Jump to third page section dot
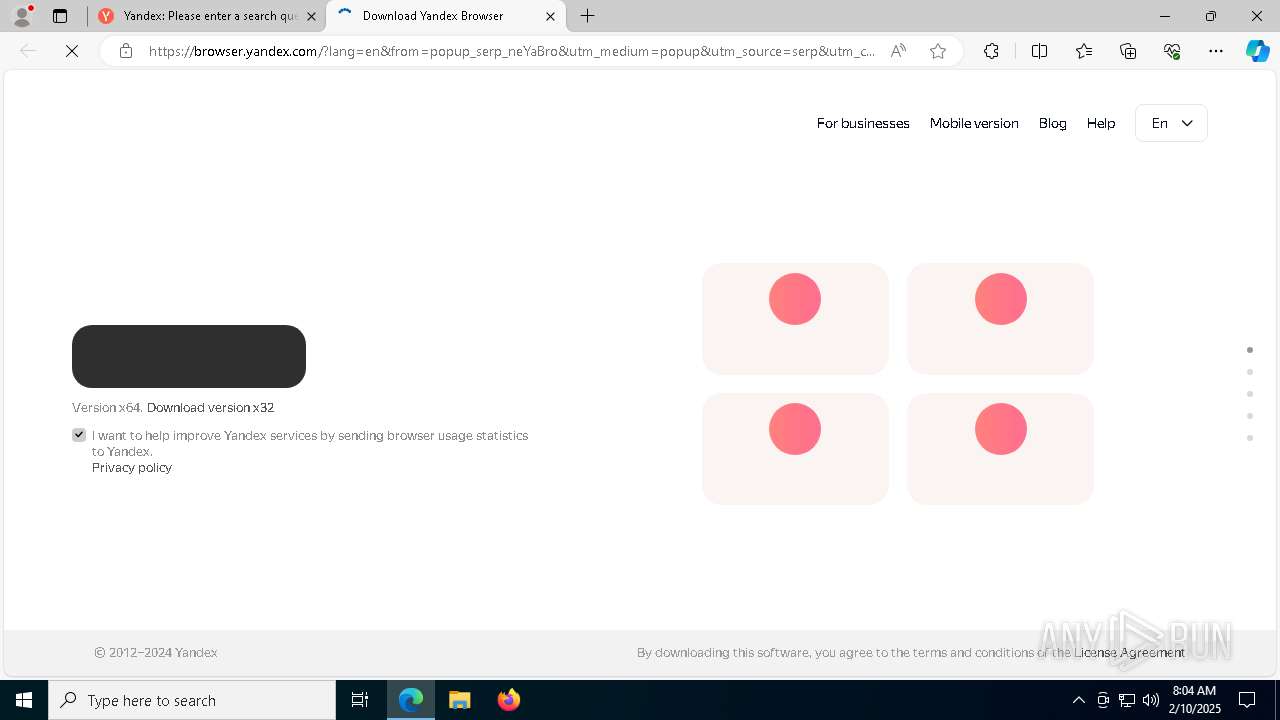Viewport: 1280px width, 720px height. coord(1250,394)
